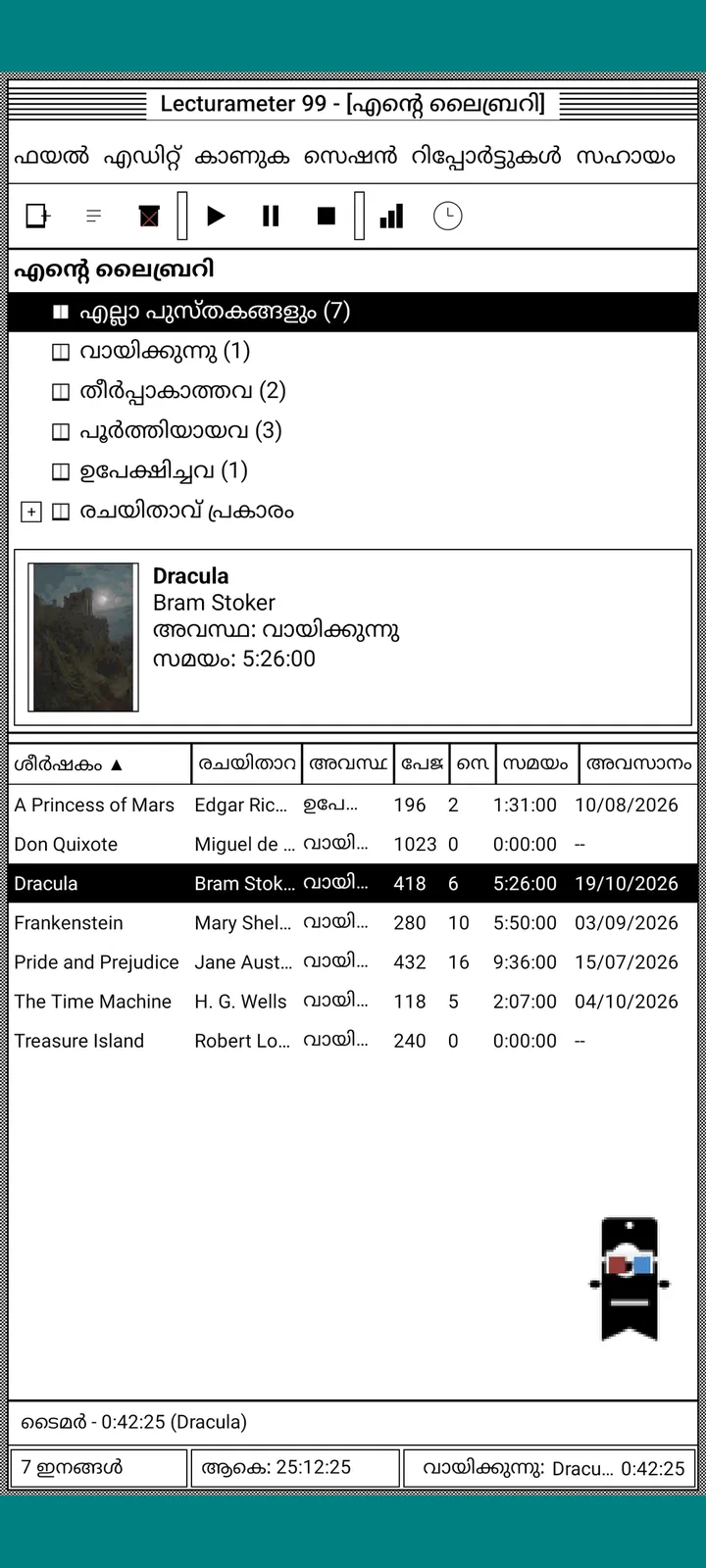
Task: Click book icon beside എല്ലാ പുസ്തകങ്ങളും
Action: click(61, 312)
